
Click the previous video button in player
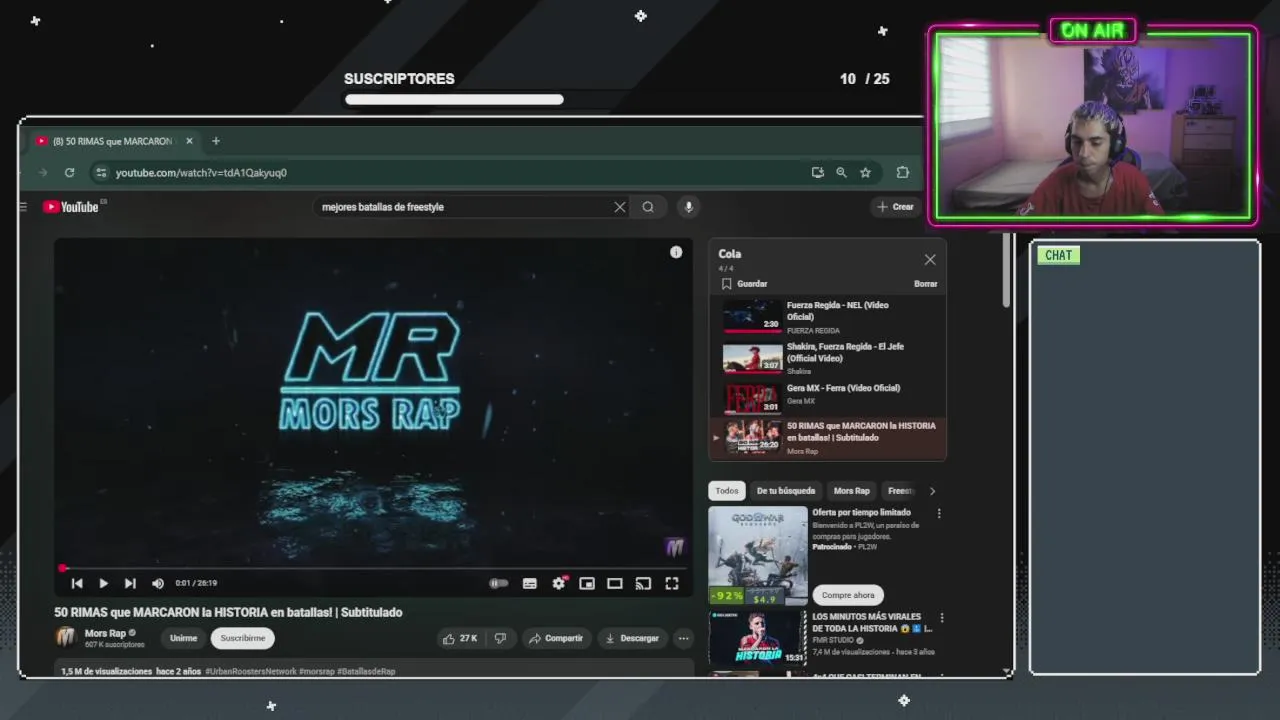(x=77, y=583)
